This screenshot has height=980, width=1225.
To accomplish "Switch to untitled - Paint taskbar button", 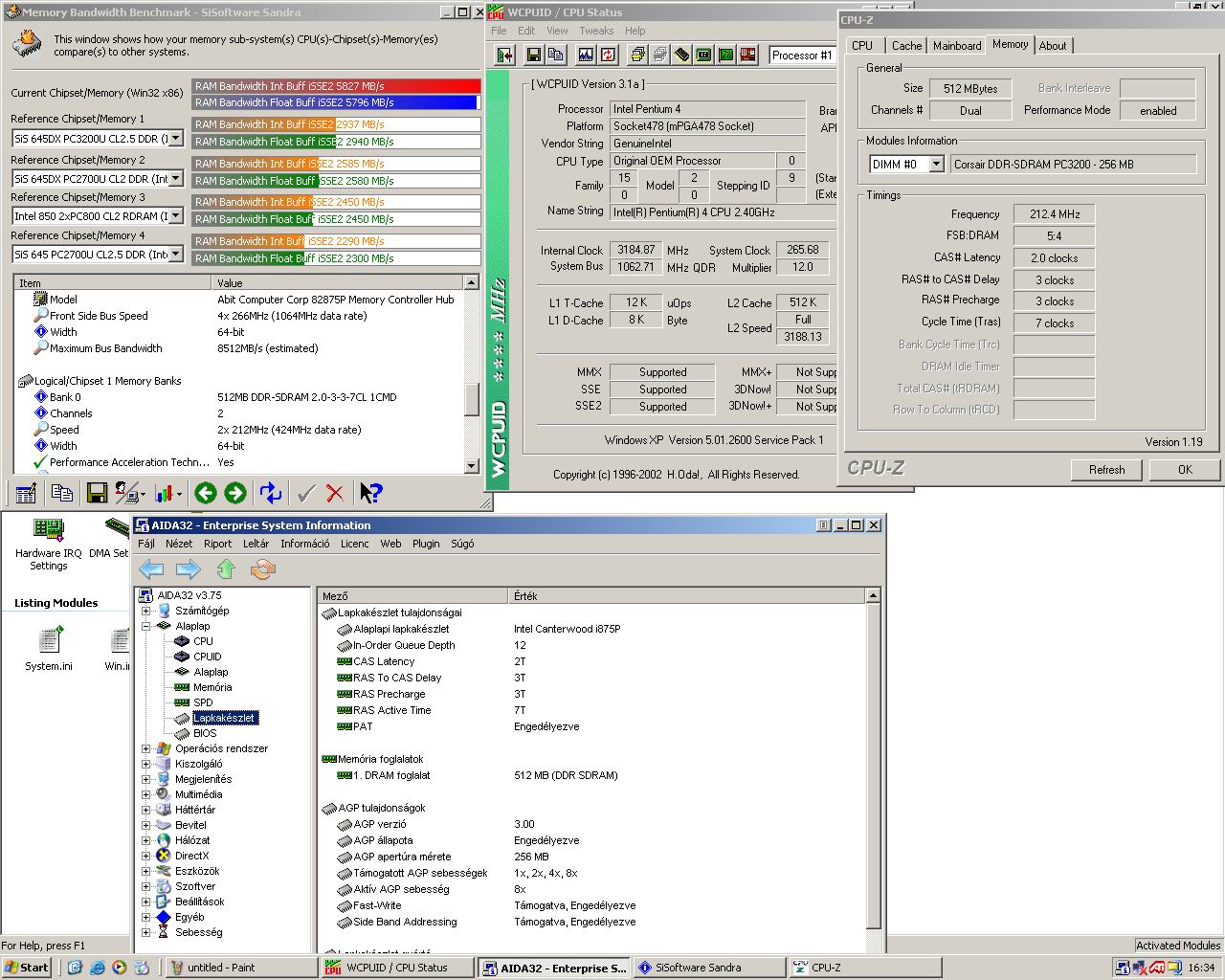I will (241, 968).
